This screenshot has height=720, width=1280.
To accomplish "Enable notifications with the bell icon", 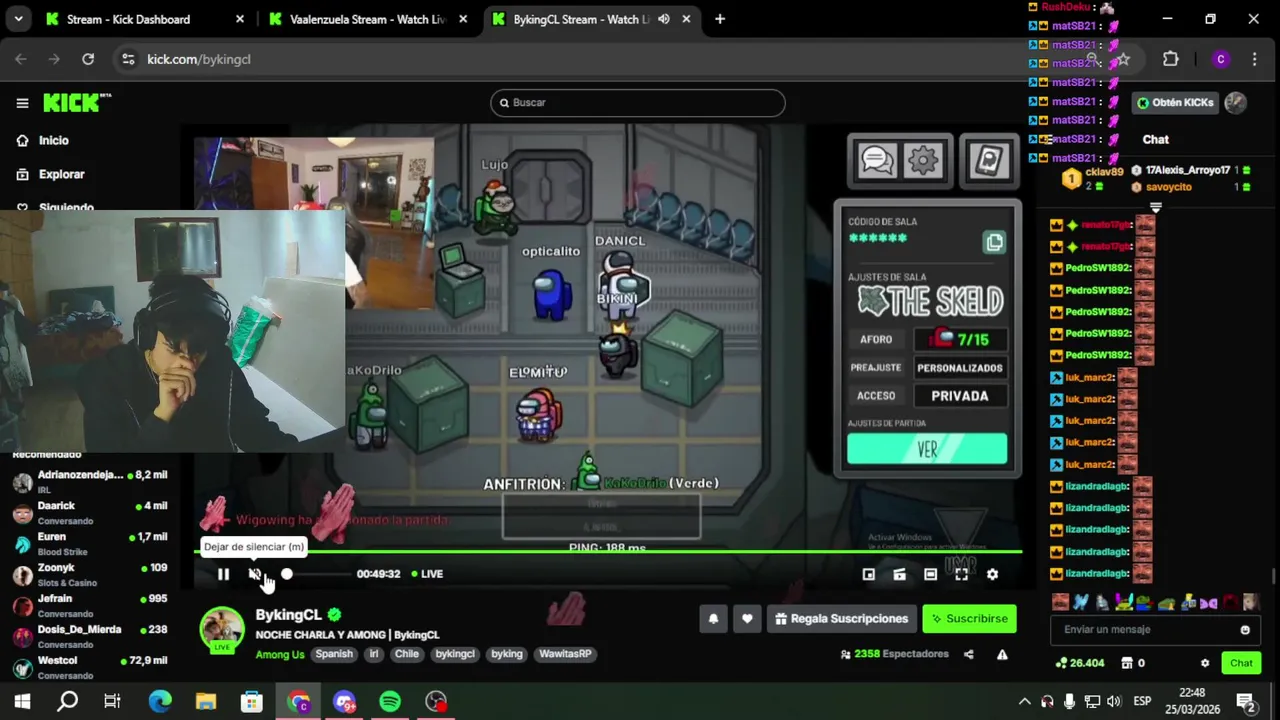I will pos(713,619).
